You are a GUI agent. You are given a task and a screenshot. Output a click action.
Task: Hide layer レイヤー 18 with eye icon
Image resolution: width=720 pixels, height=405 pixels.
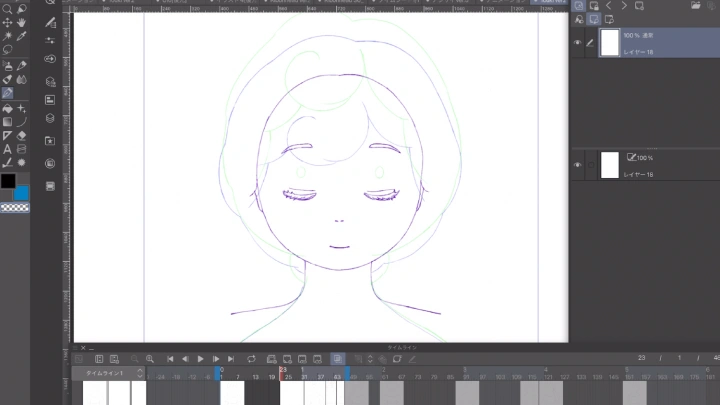(x=578, y=43)
